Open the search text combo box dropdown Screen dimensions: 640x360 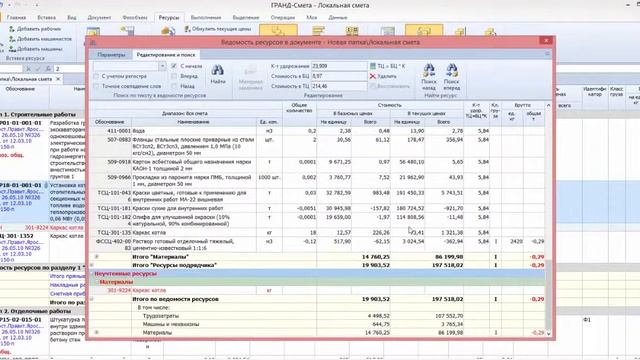[162, 66]
